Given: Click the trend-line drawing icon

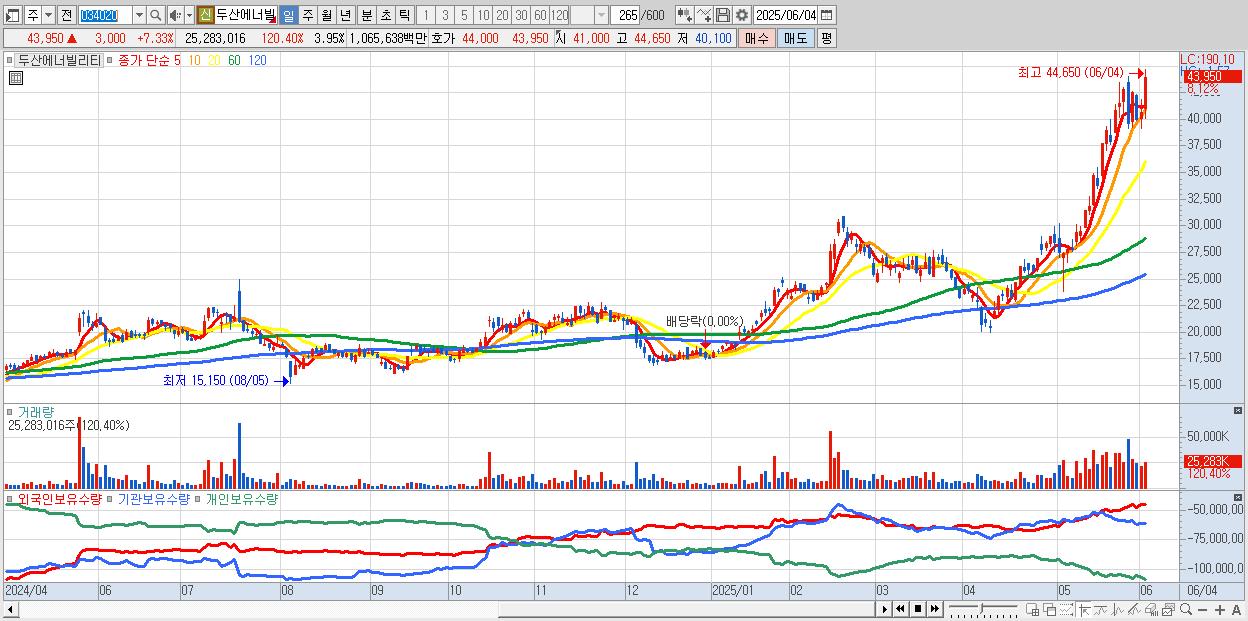Looking at the screenshot, I should (1101, 609).
